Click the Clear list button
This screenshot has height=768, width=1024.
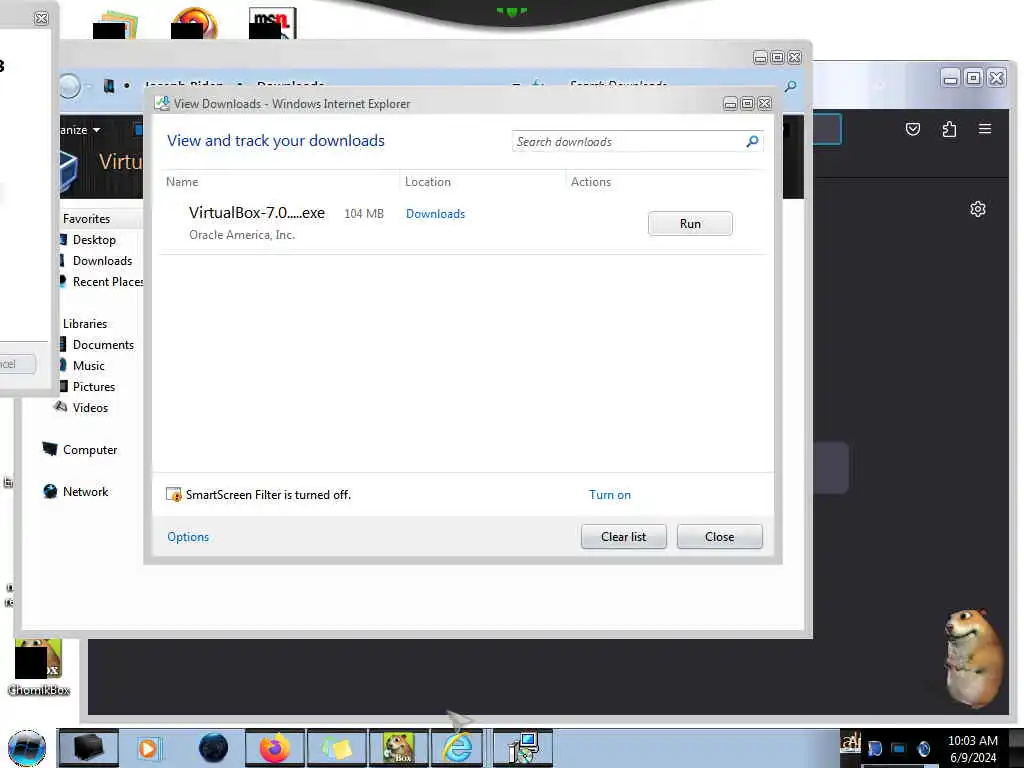click(x=623, y=536)
